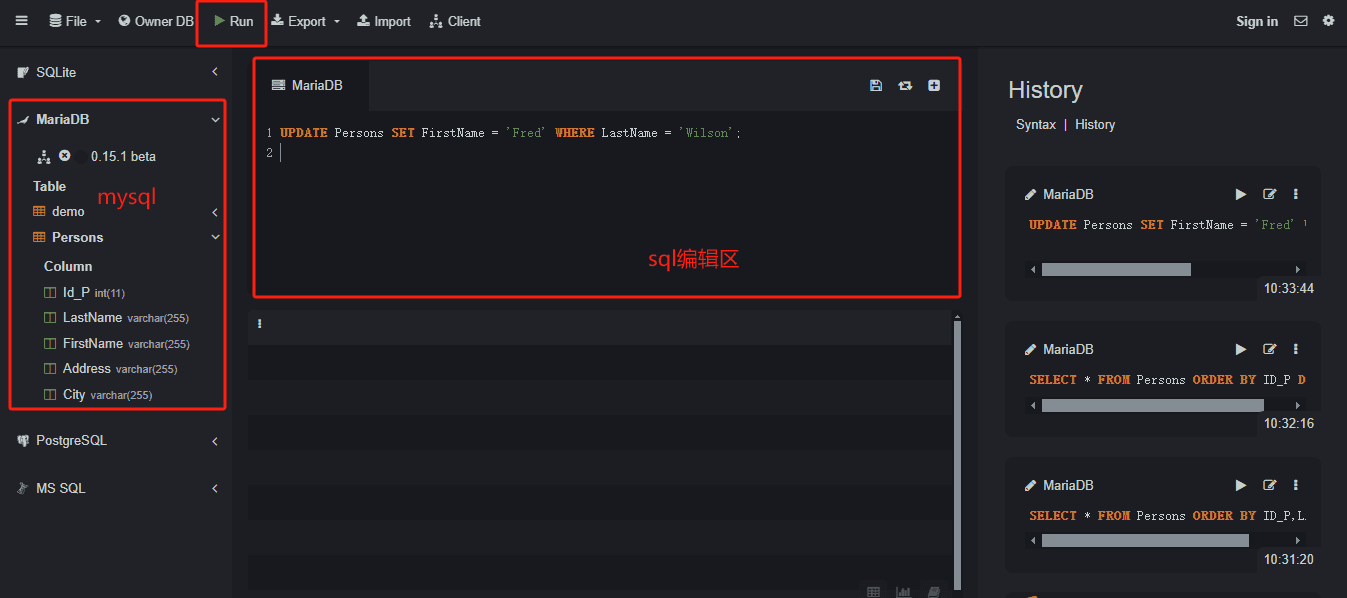Screen dimensions: 1347x598
Task: Click the pencil icon on the 10:33:44 entry
Action: [x=1031, y=194]
